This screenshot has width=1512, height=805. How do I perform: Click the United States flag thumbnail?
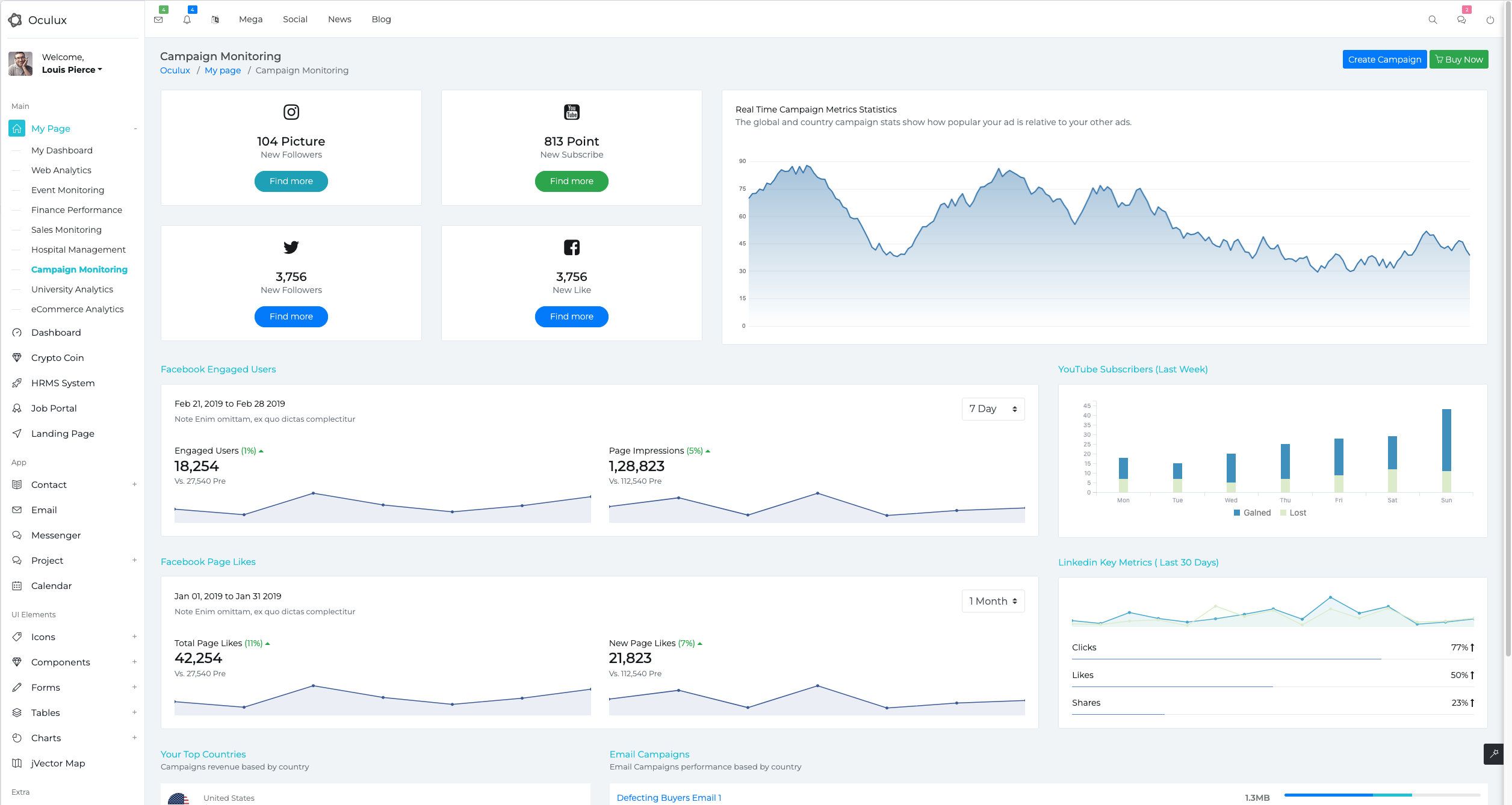click(x=178, y=799)
